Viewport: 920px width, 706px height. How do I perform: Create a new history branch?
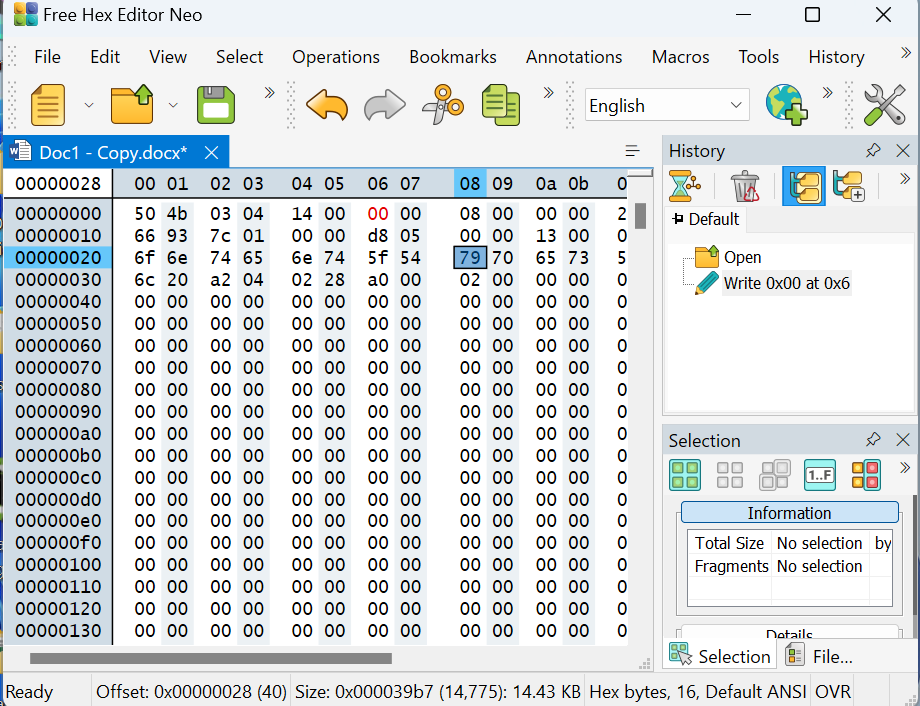click(849, 186)
